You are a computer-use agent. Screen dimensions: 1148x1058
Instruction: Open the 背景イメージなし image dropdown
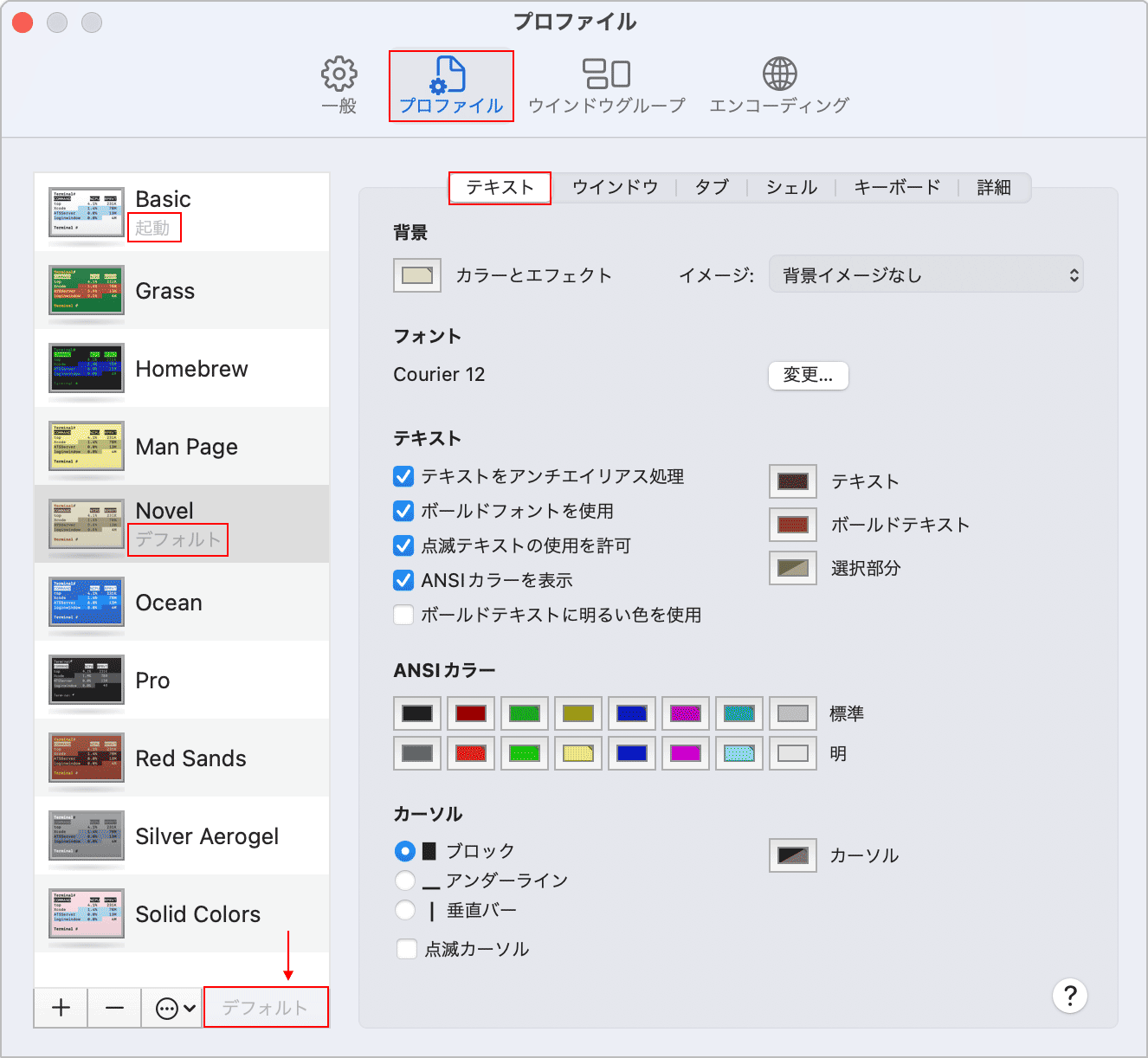pyautogui.click(x=926, y=275)
